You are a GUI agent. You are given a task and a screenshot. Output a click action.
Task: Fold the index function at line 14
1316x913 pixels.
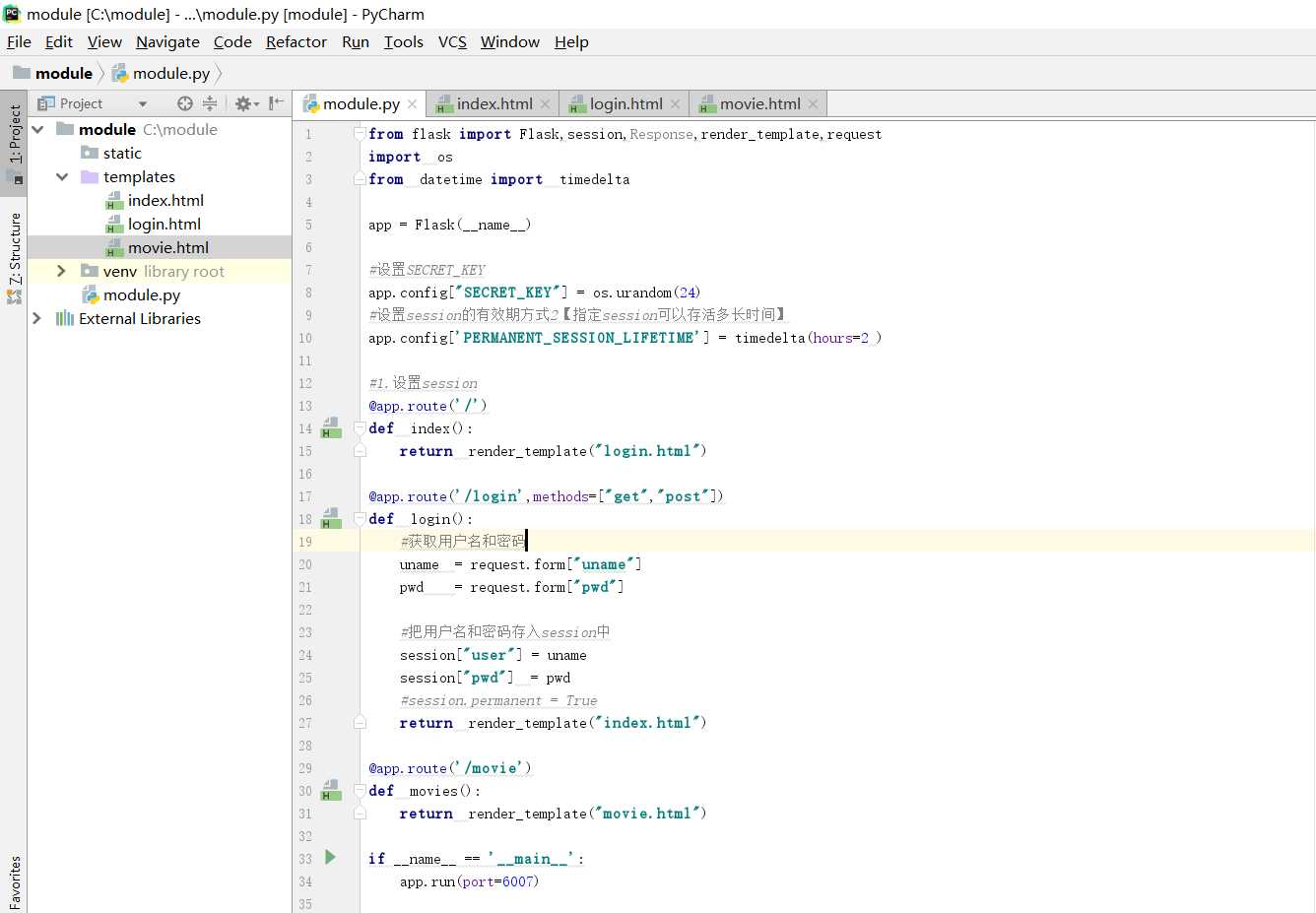pos(360,428)
